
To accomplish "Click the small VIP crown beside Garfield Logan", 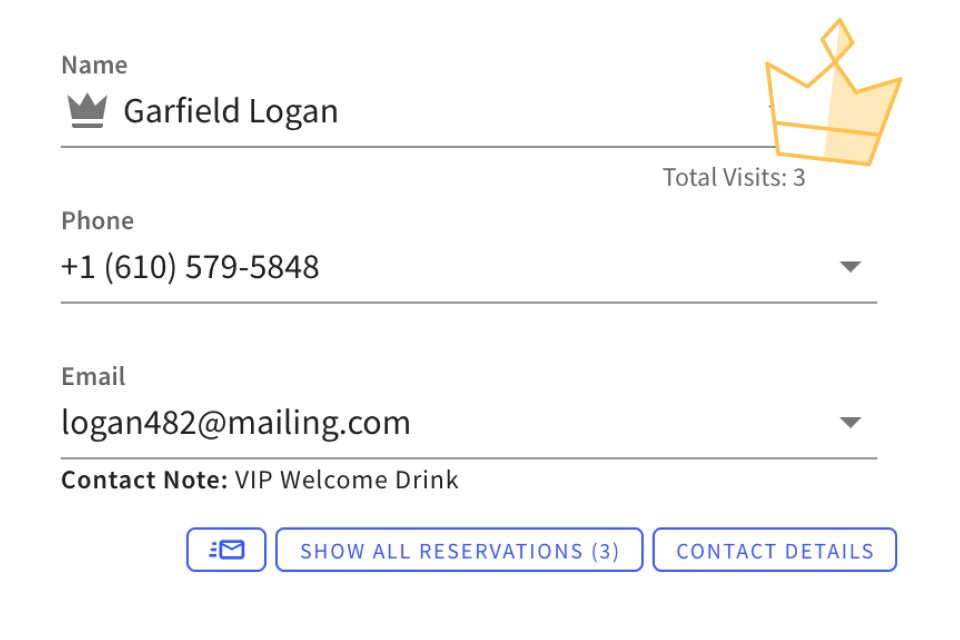I will [x=87, y=111].
